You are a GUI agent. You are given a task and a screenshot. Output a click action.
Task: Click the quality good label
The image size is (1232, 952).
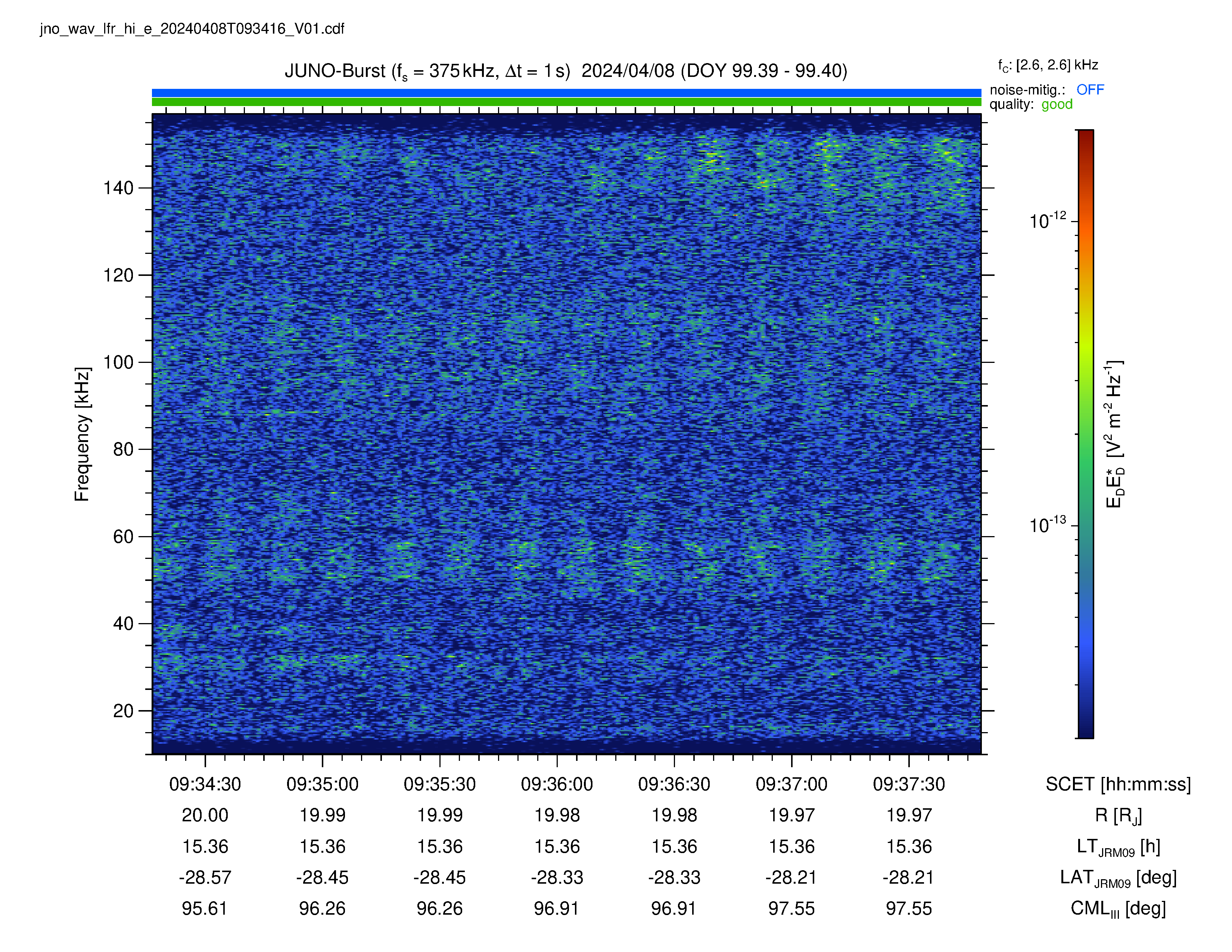[1031, 104]
